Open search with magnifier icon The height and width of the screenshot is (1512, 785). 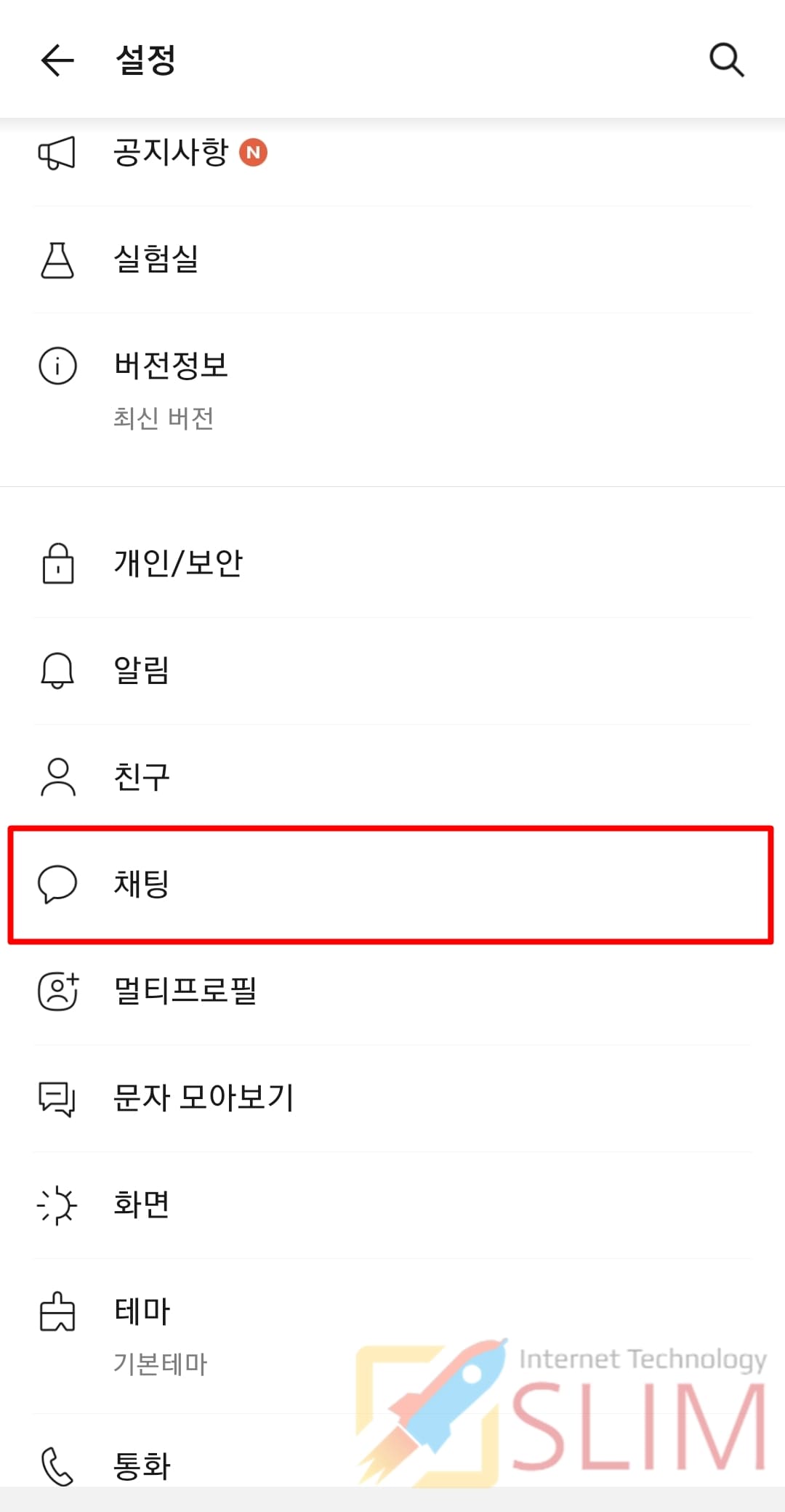coord(726,60)
